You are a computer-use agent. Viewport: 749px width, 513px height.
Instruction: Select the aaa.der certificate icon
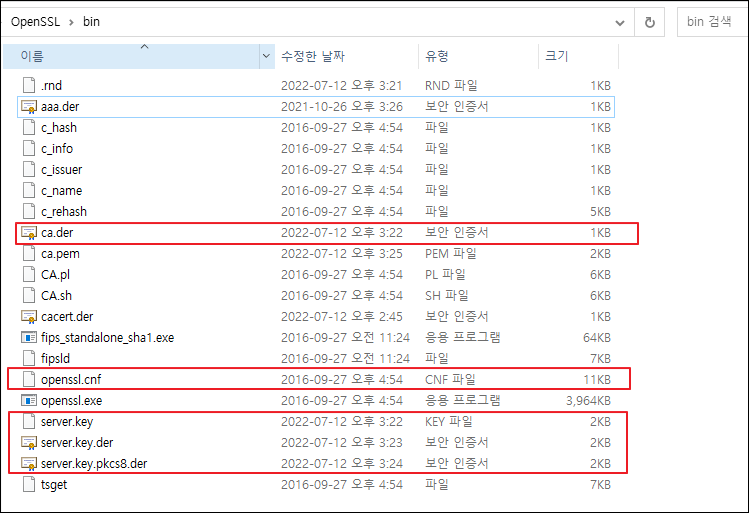click(x=29, y=107)
